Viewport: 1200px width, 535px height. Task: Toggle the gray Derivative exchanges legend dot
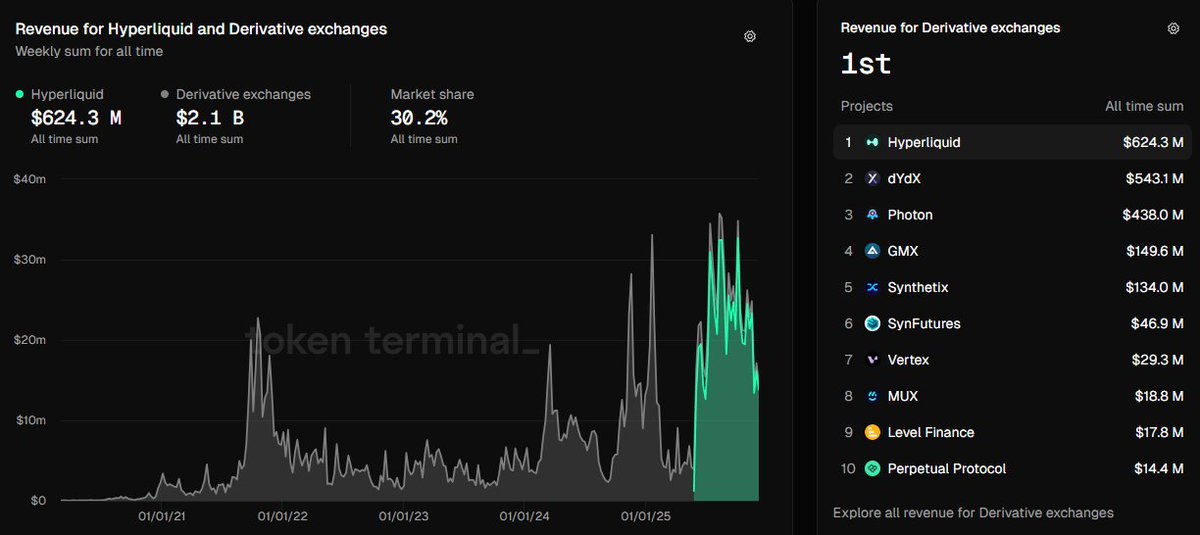[x=165, y=94]
